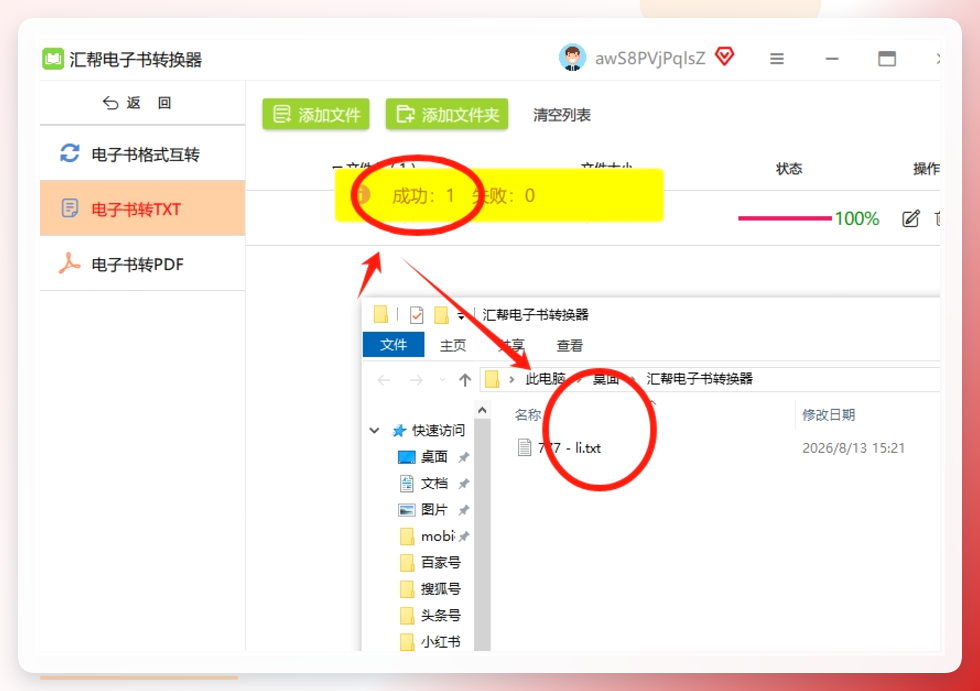Click the 汇帮电子书转换器 app logo
The height and width of the screenshot is (691, 980).
pos(53,59)
